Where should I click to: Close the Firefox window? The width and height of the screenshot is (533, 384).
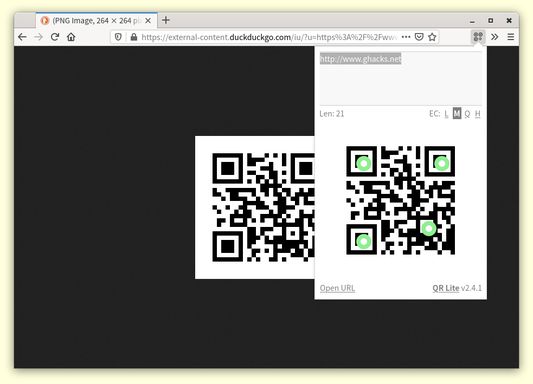[x=509, y=21]
